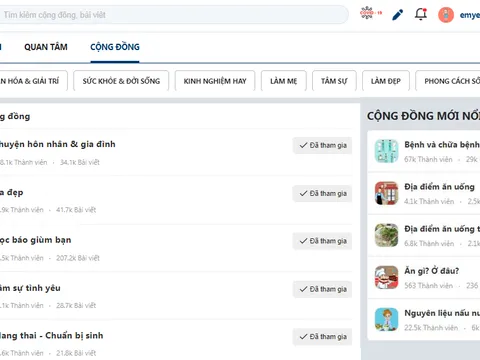The height and width of the screenshot is (360, 480).
Task: Toggle Đã tham gia for Đọc báo giùm bạn
Action: click(x=322, y=241)
